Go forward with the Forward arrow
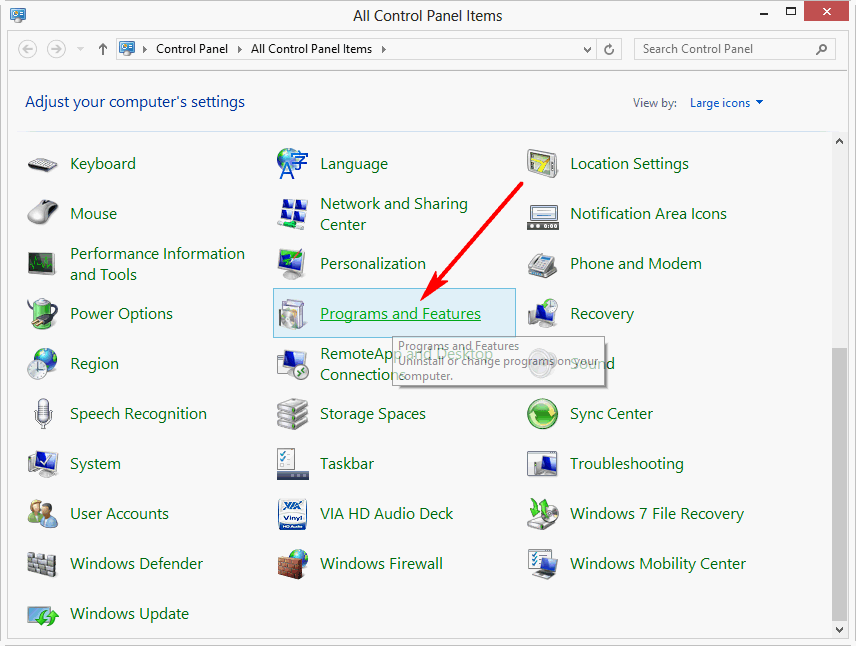This screenshot has width=856, height=646. [56, 49]
